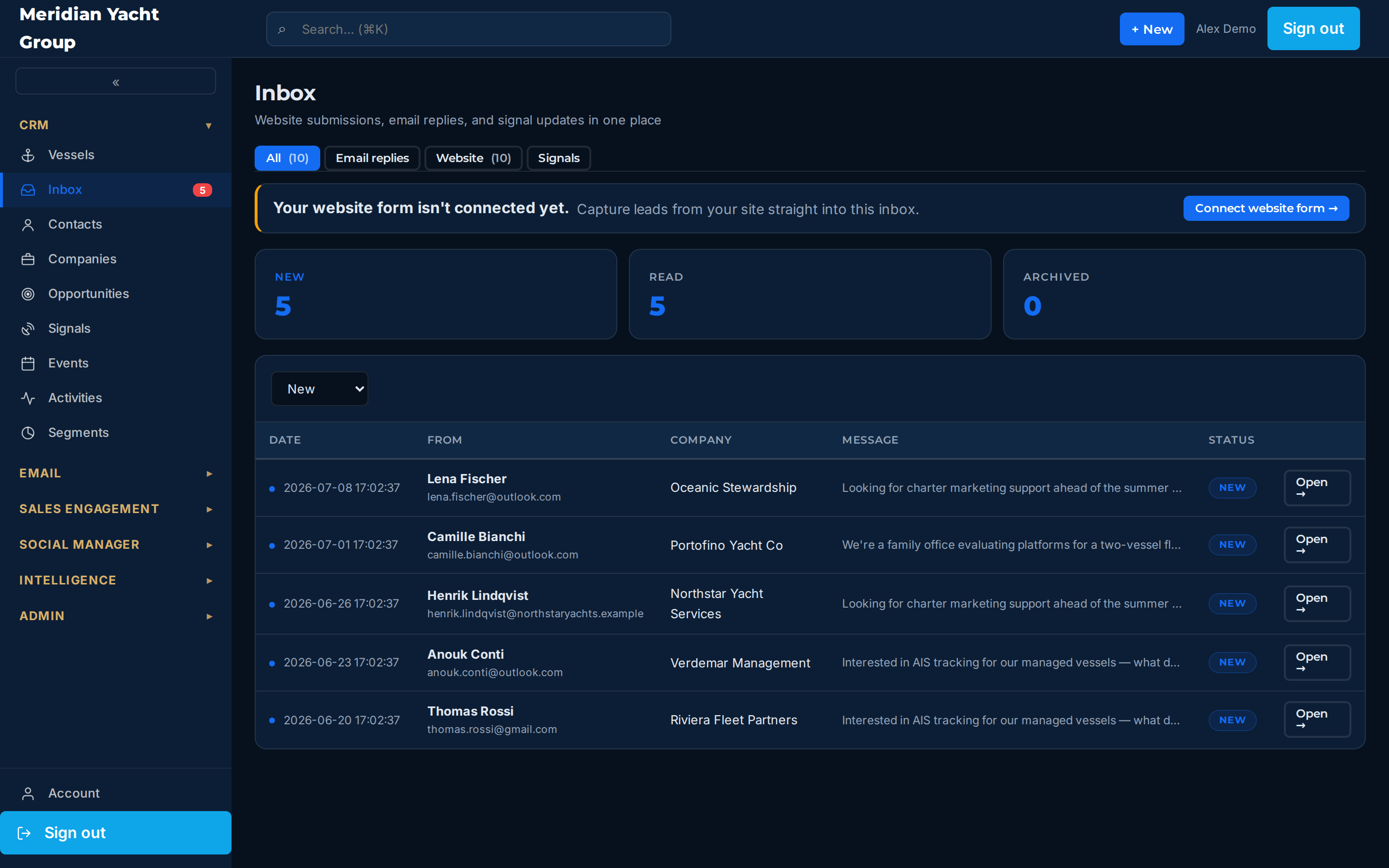Open the Anouk Conti message
Viewport: 1389px width, 868px height.
click(x=1317, y=663)
